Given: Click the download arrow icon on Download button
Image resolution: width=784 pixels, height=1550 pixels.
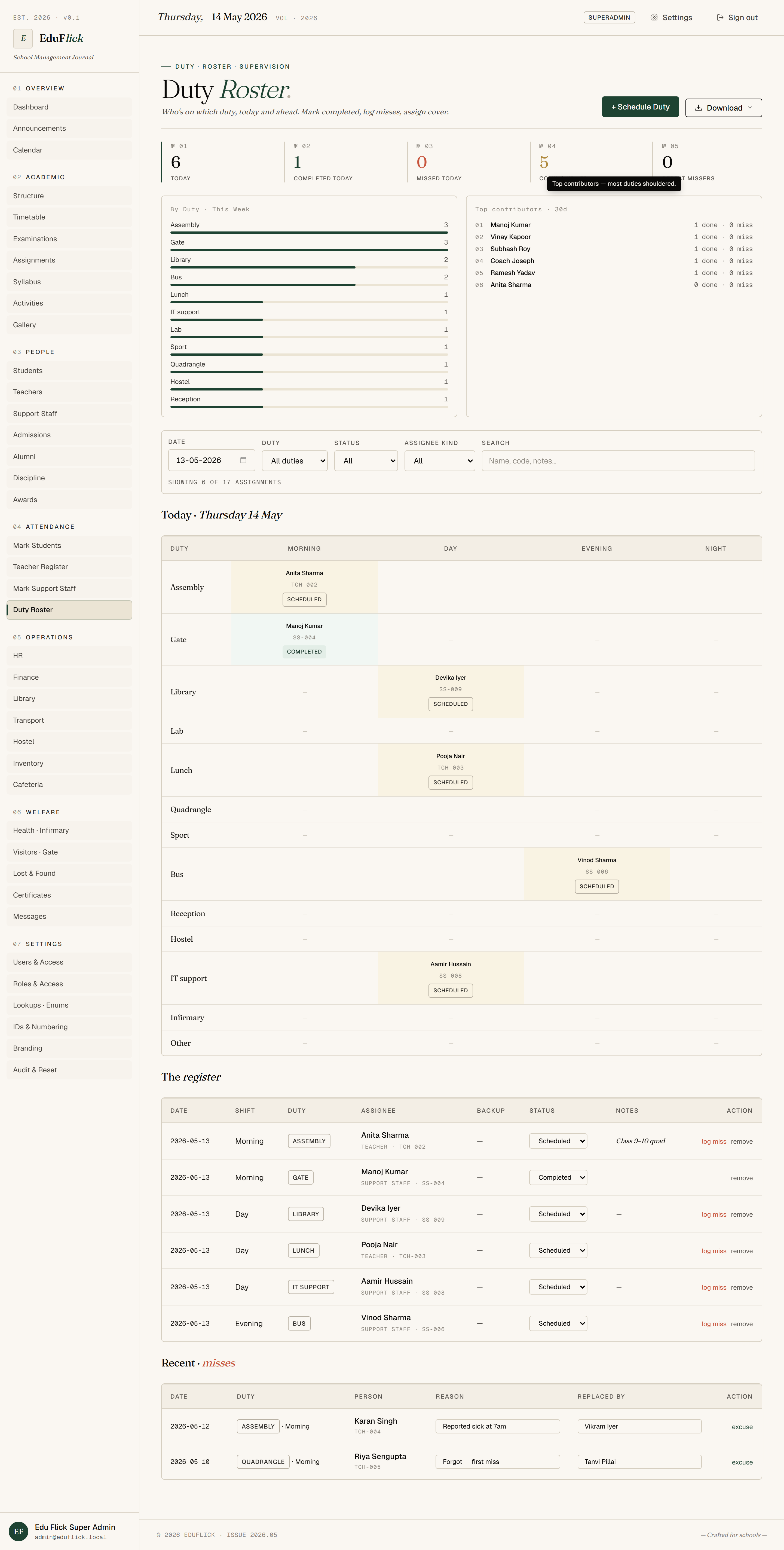Looking at the screenshot, I should 699,108.
